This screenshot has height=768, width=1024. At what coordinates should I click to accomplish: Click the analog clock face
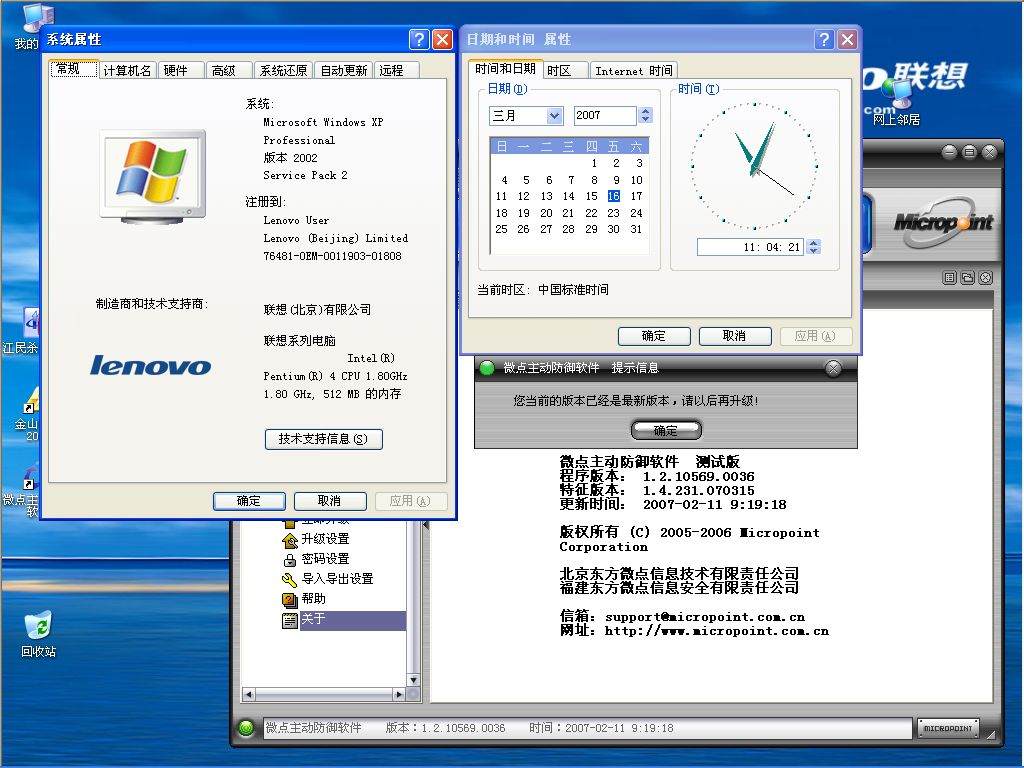pyautogui.click(x=754, y=165)
